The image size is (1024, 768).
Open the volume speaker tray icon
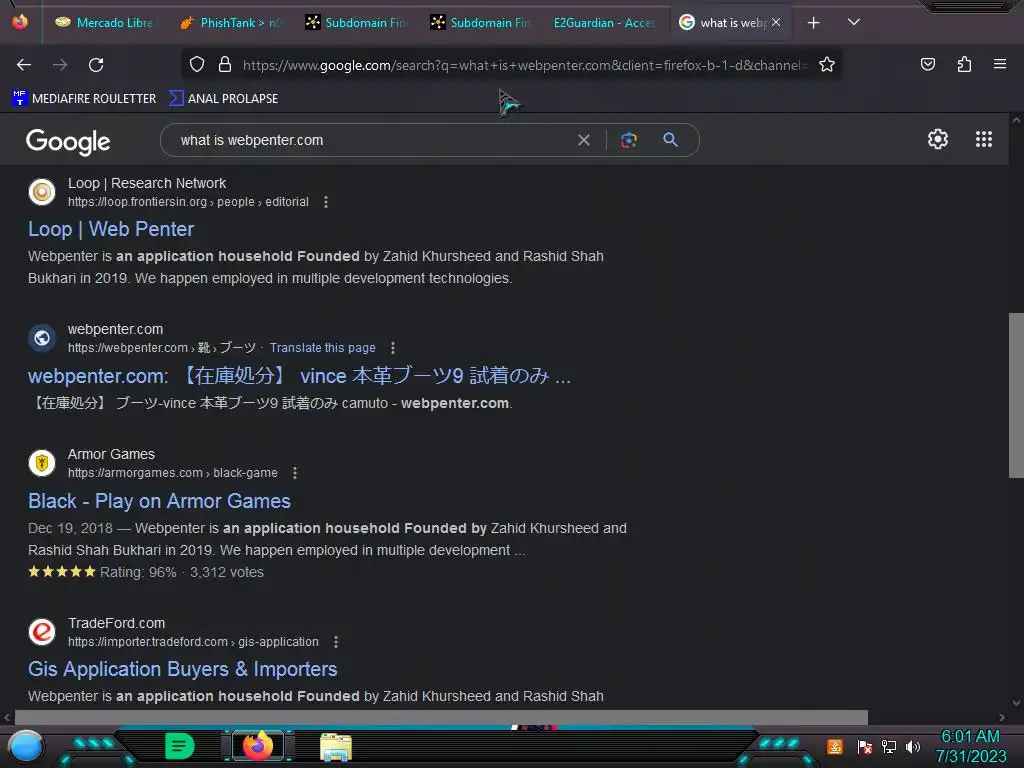(x=913, y=746)
